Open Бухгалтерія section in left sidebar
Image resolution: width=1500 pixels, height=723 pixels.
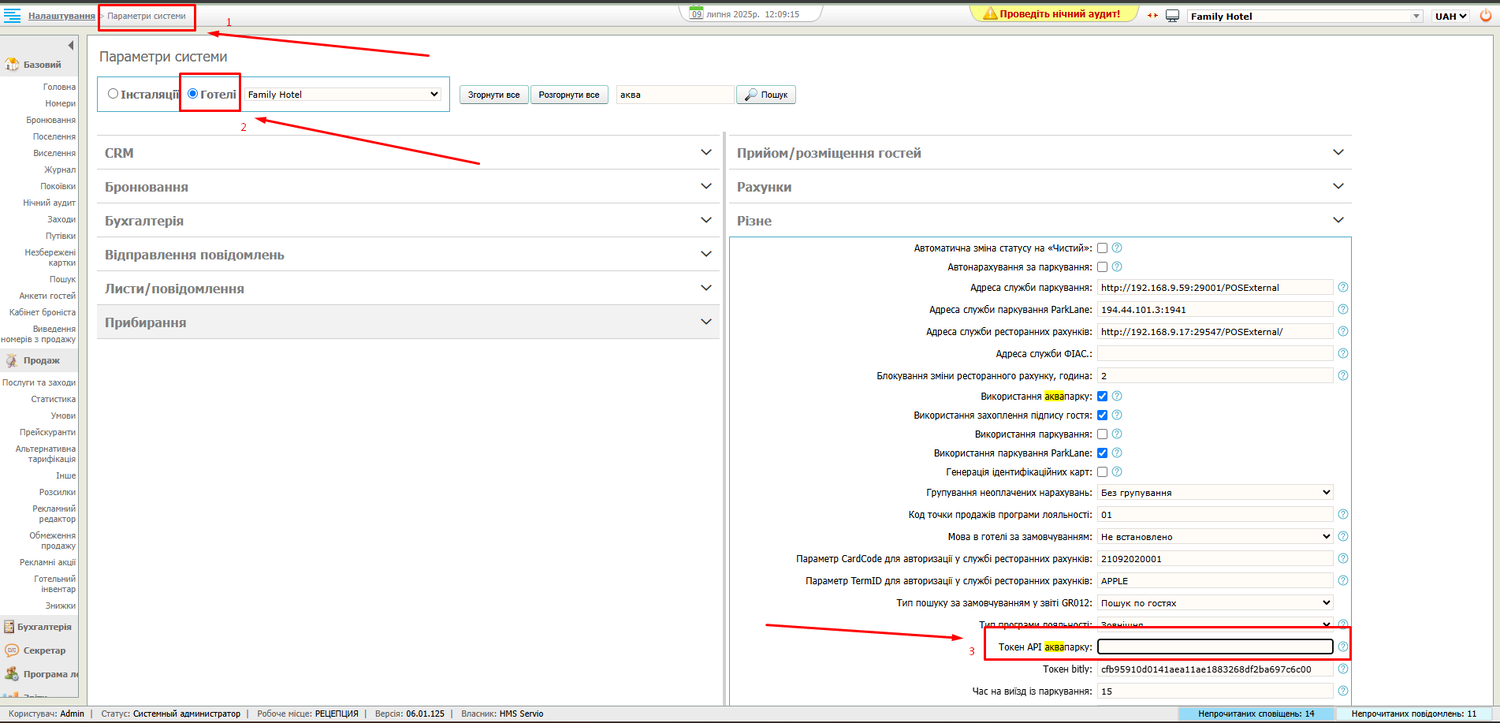pyautogui.click(x=43, y=627)
